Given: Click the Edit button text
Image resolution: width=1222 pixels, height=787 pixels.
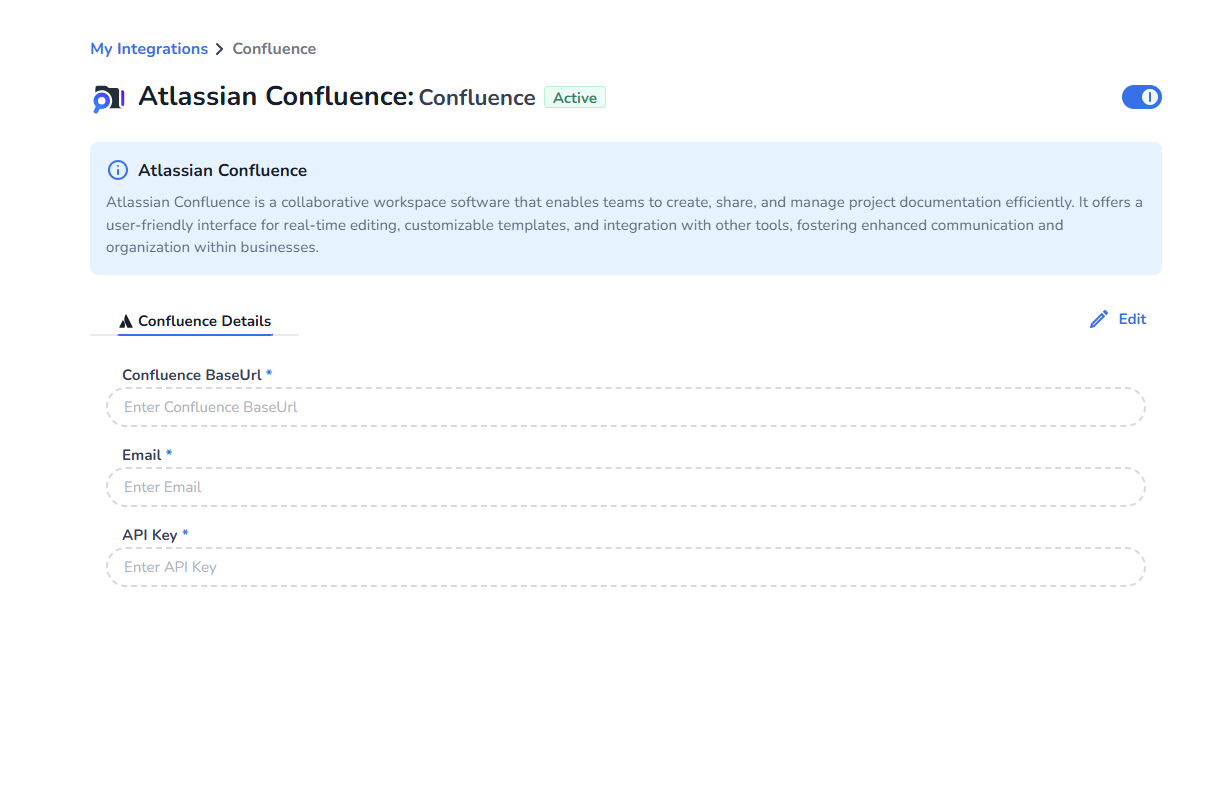Looking at the screenshot, I should (x=1132, y=319).
